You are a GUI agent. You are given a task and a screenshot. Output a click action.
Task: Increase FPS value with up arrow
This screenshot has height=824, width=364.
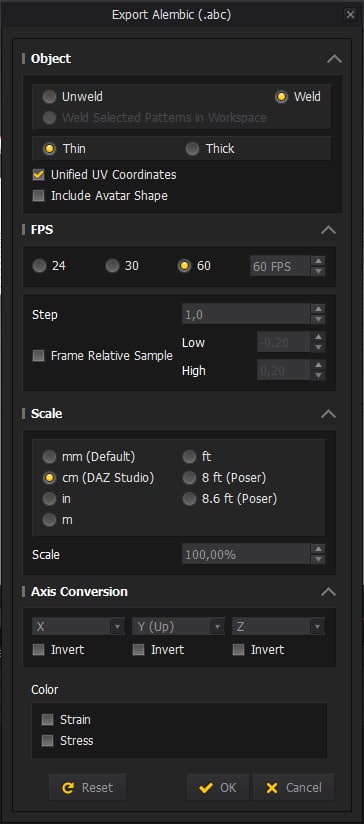point(318,261)
